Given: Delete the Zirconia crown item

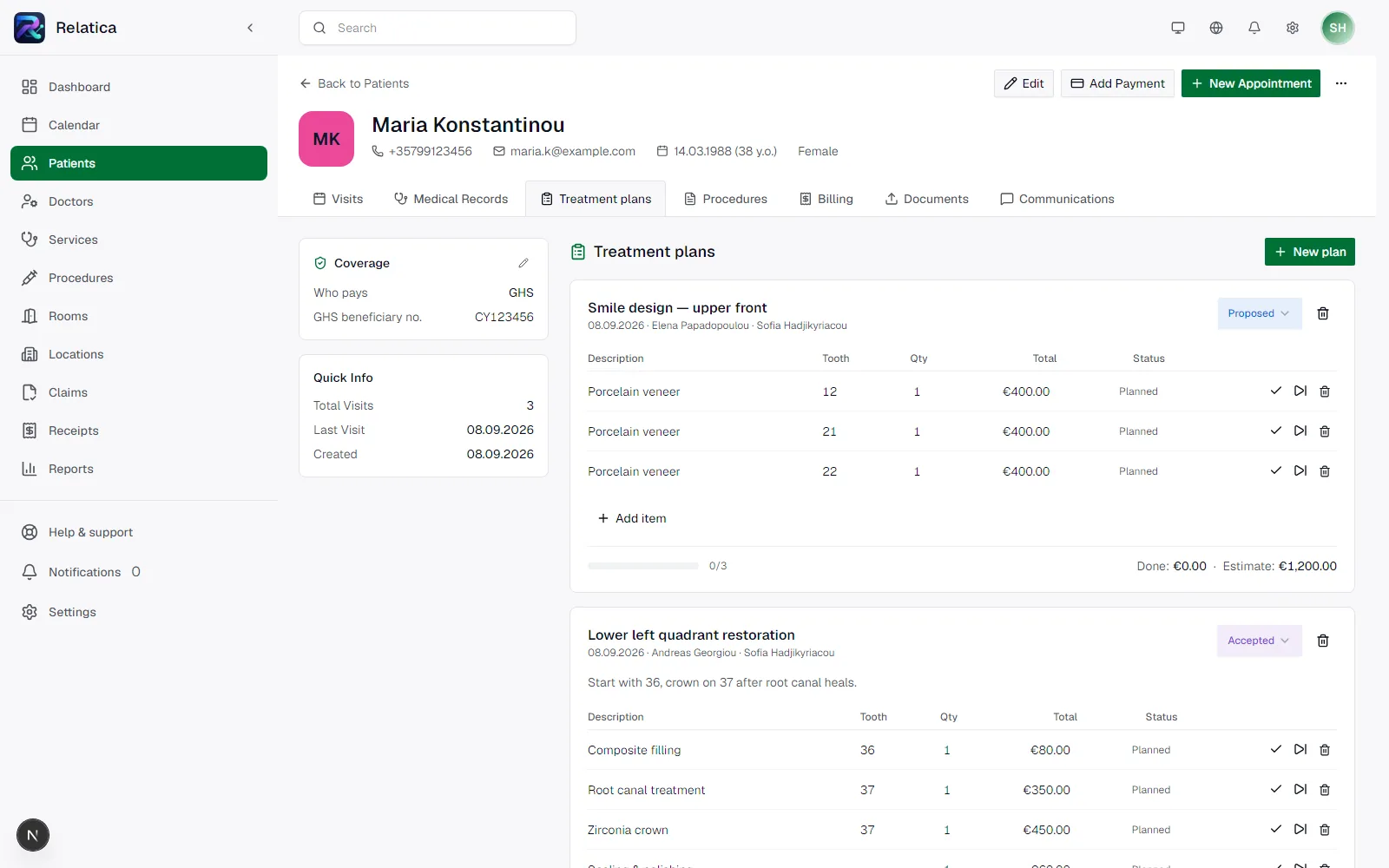Looking at the screenshot, I should coord(1325,830).
